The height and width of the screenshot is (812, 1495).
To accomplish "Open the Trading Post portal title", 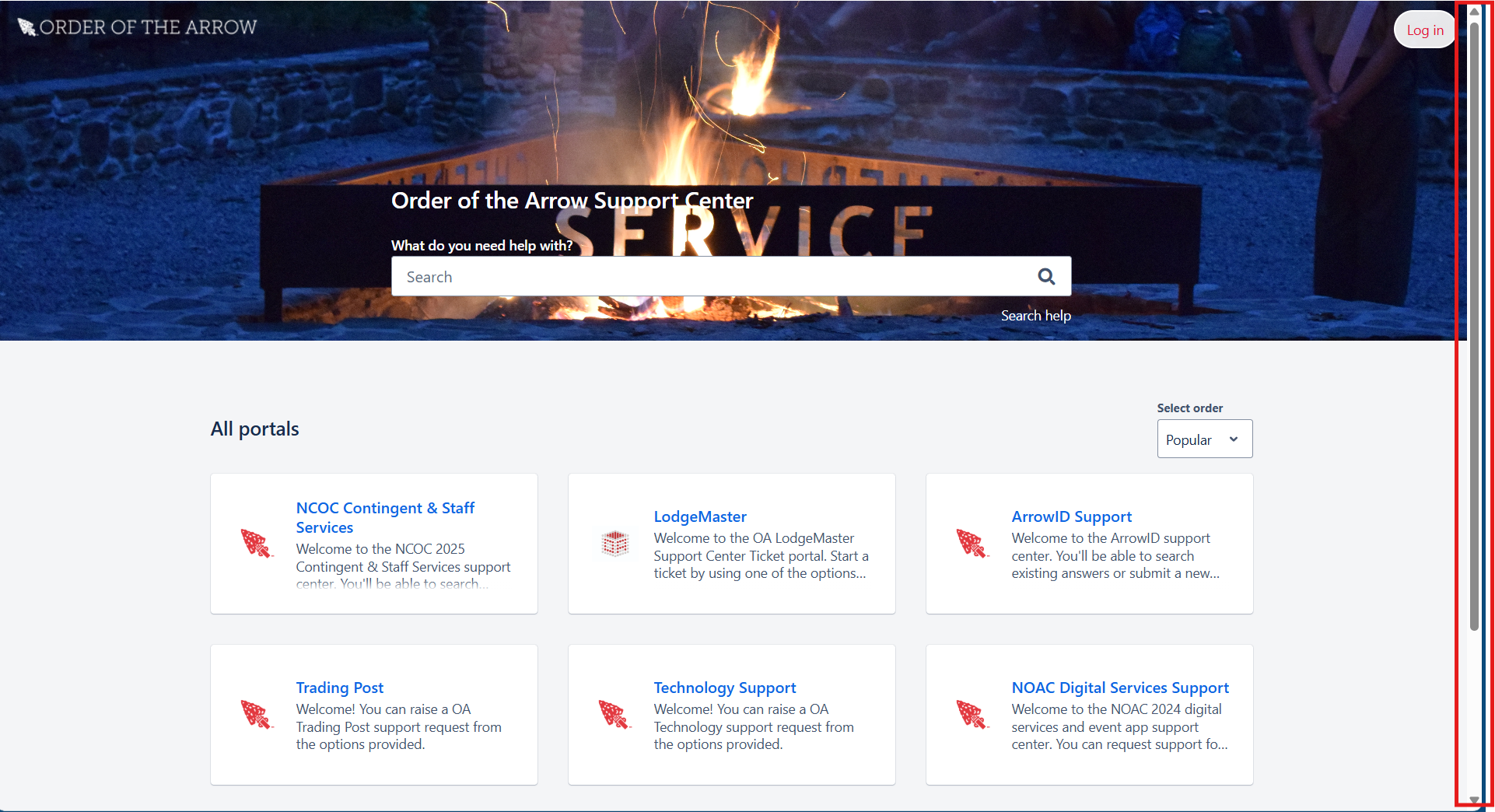I will coord(339,688).
